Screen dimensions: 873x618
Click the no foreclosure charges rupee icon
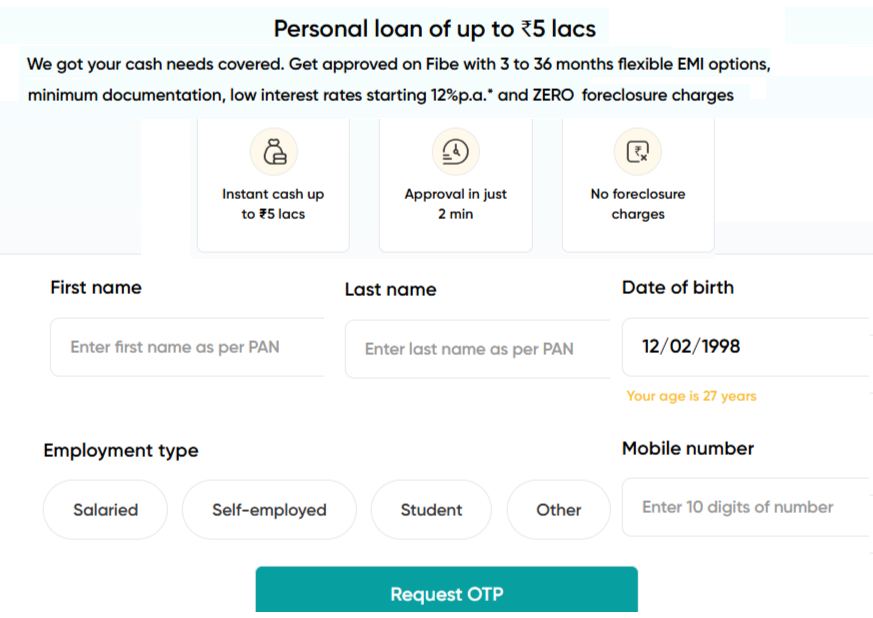[638, 152]
